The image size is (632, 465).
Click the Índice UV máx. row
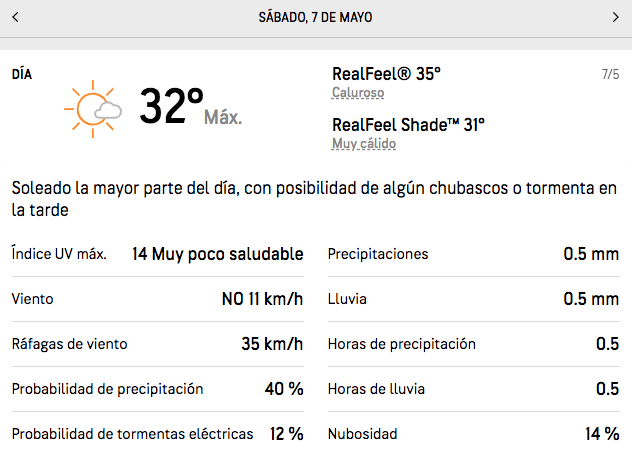157,254
